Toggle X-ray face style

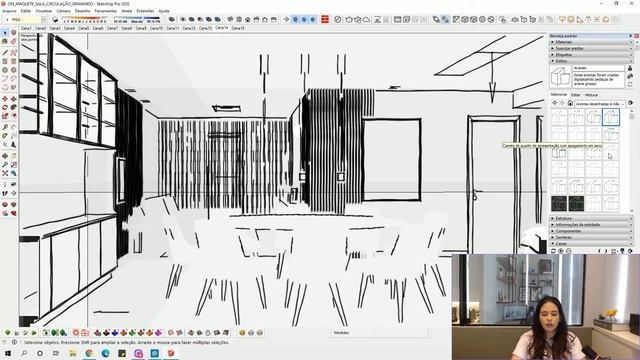click(x=436, y=19)
